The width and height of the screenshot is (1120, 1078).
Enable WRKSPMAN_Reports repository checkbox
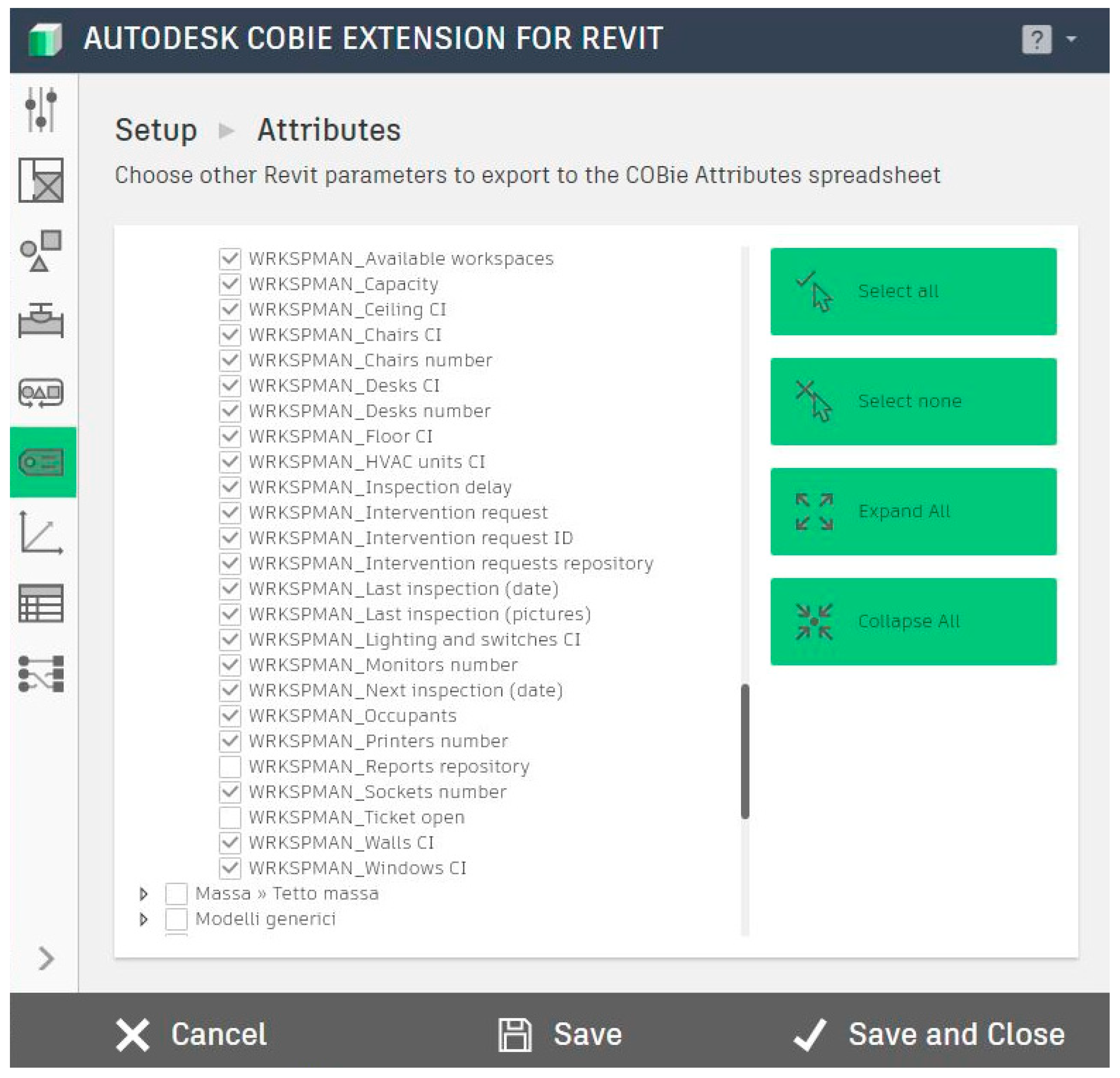coord(231,766)
